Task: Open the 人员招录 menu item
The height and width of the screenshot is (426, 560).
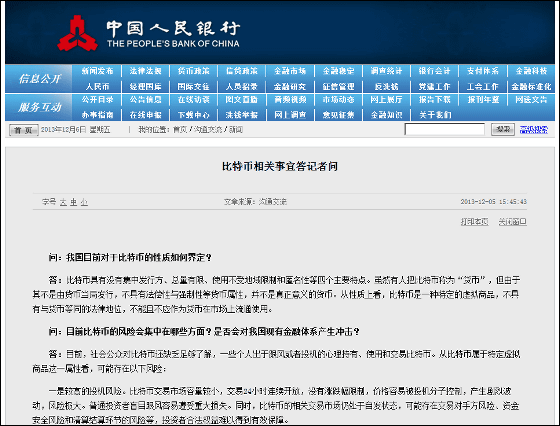Action: [x=242, y=86]
